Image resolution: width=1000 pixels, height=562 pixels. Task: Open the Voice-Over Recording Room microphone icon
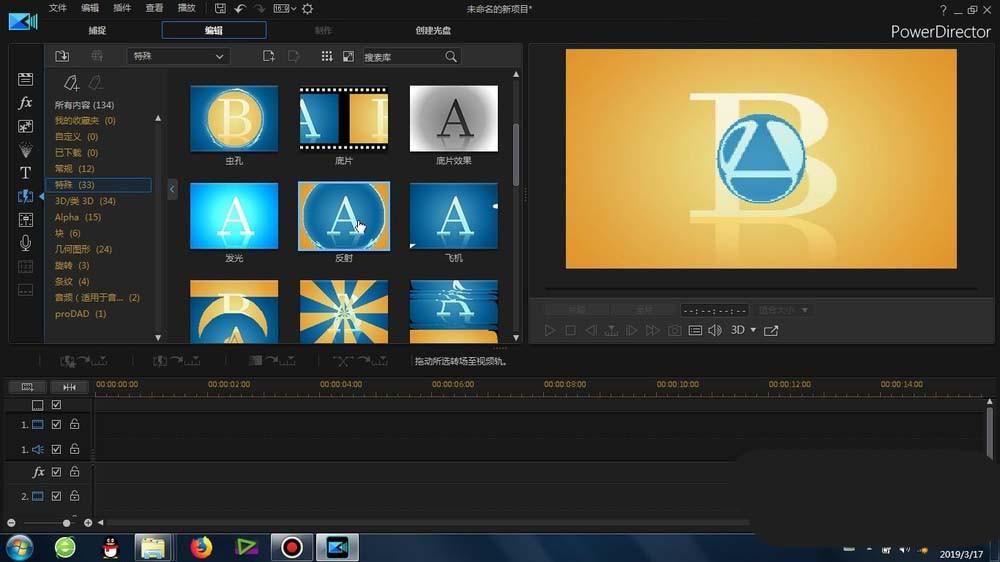pos(25,243)
